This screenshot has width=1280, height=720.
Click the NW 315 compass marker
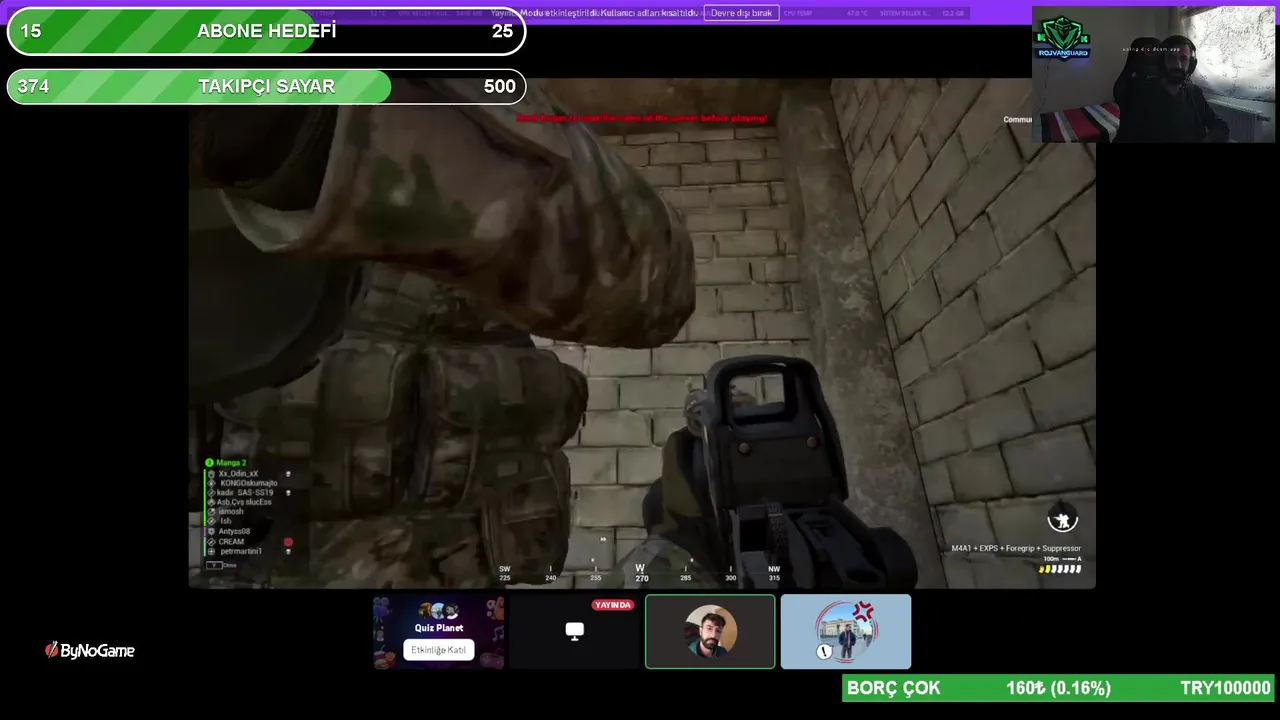click(x=774, y=573)
